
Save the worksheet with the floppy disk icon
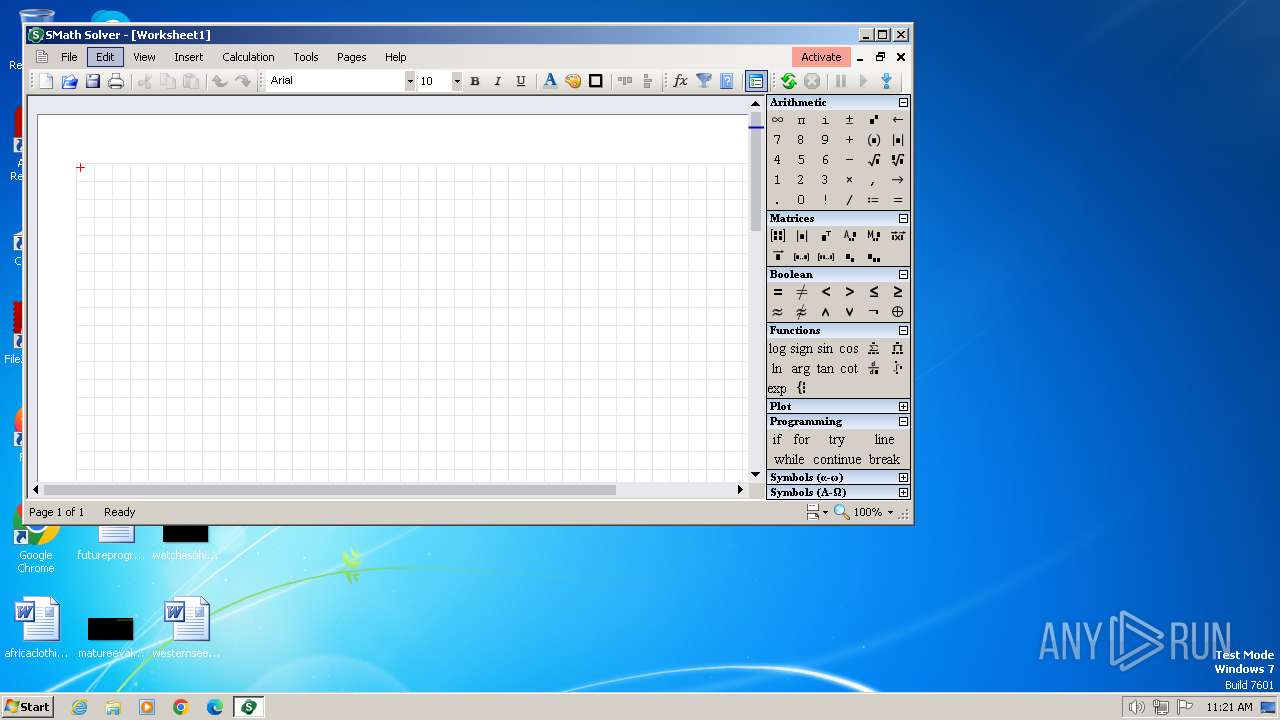click(92, 81)
